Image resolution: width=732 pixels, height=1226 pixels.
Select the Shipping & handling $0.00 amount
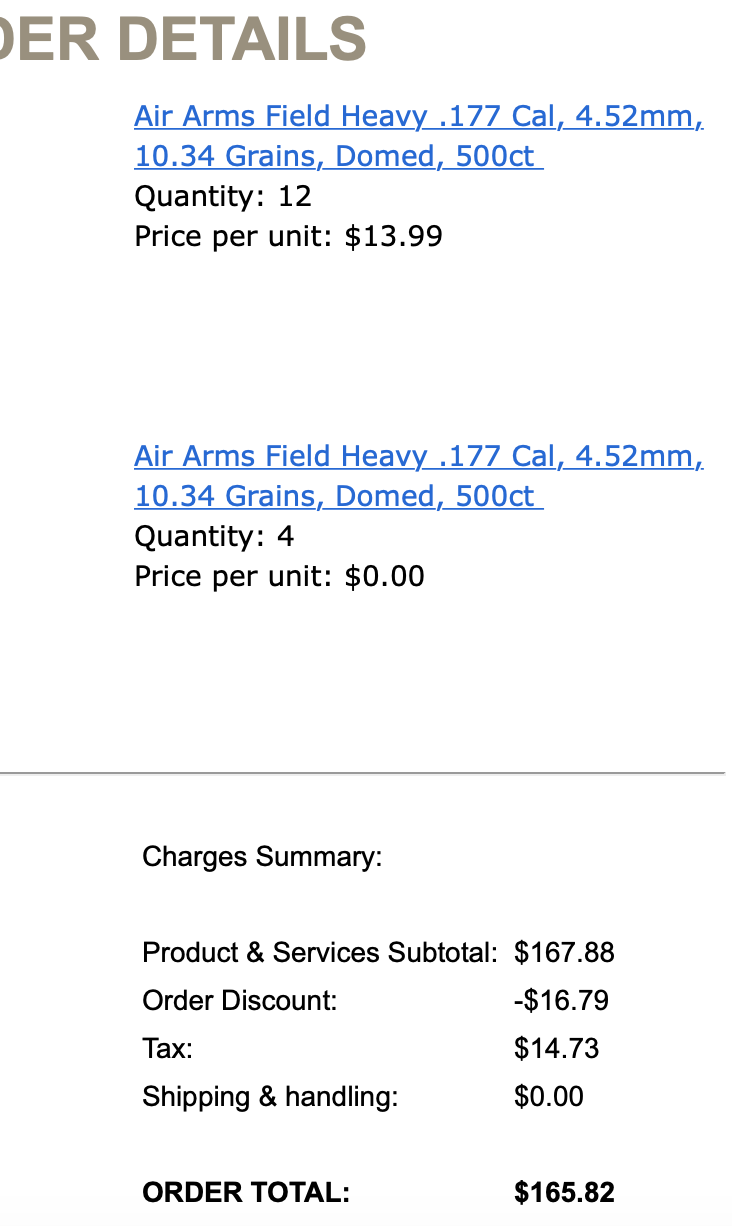click(x=549, y=1096)
